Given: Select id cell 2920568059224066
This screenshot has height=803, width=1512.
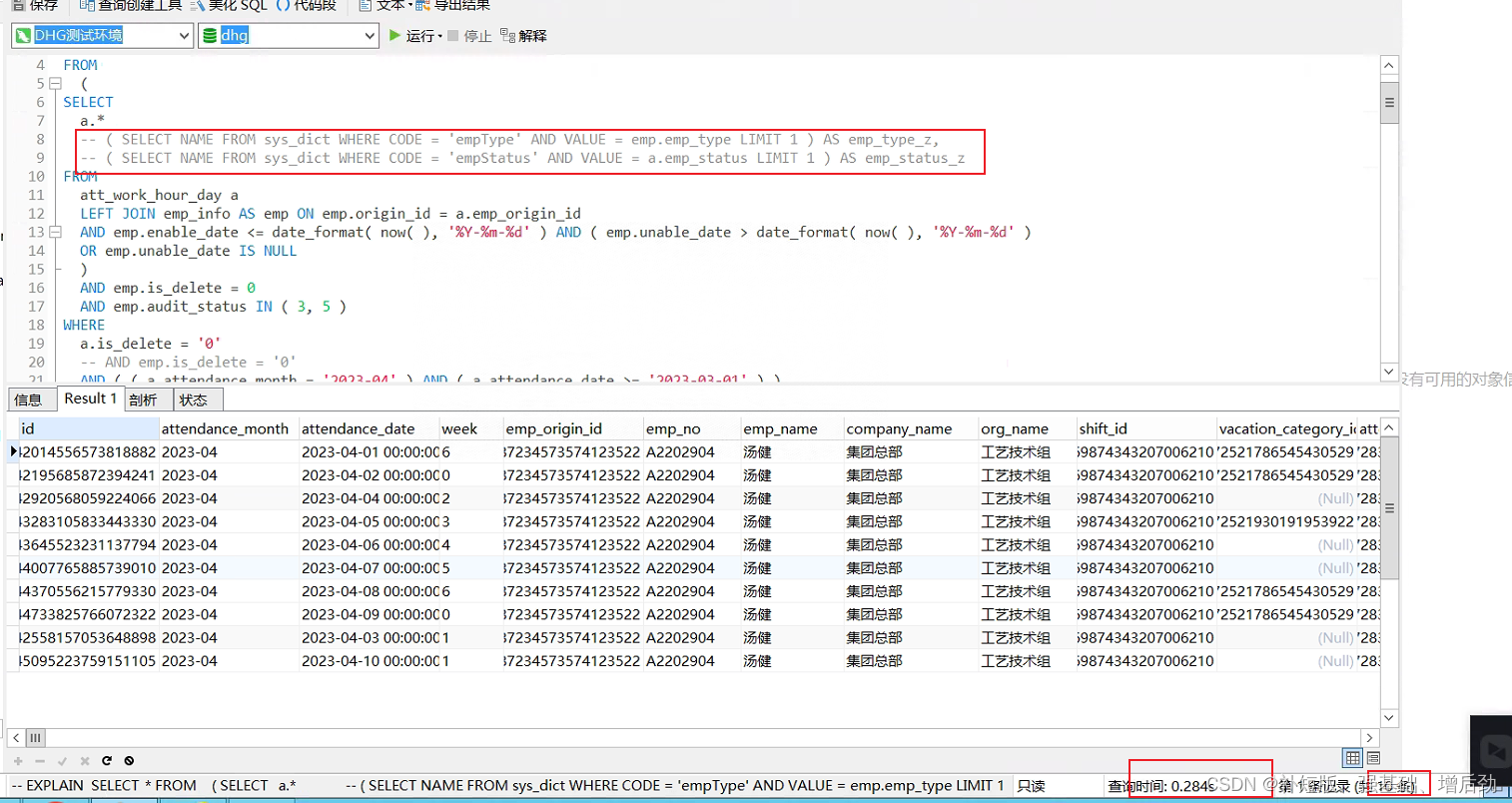Looking at the screenshot, I should 89,498.
